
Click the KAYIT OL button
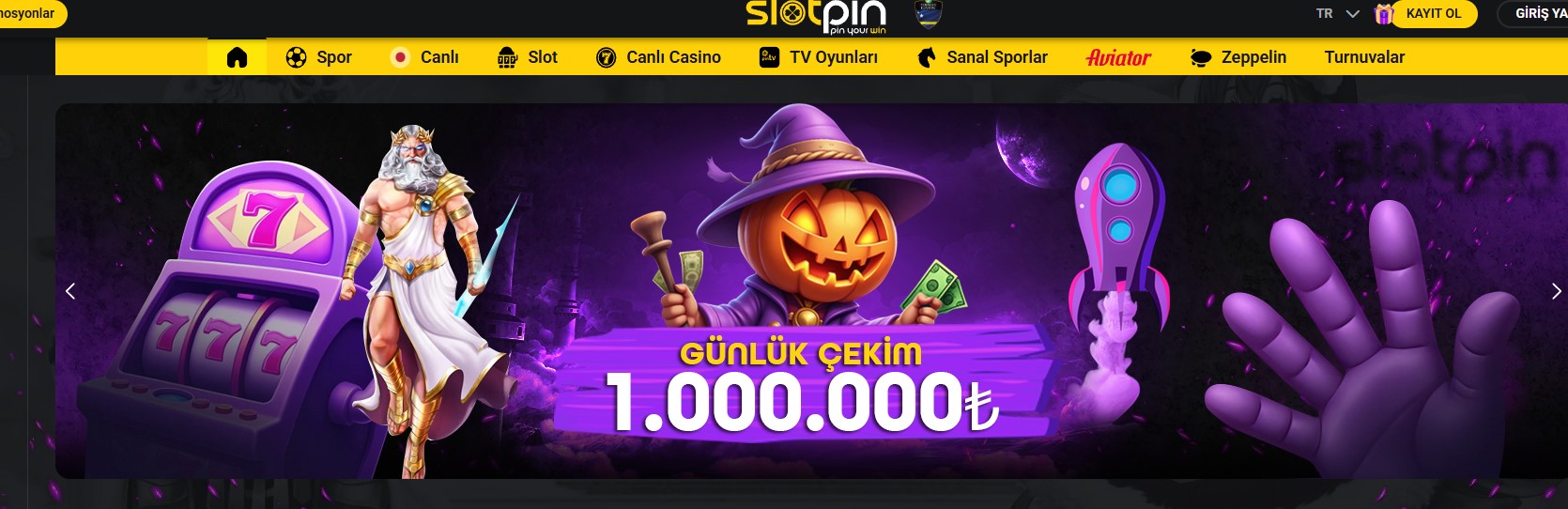coord(1434,14)
